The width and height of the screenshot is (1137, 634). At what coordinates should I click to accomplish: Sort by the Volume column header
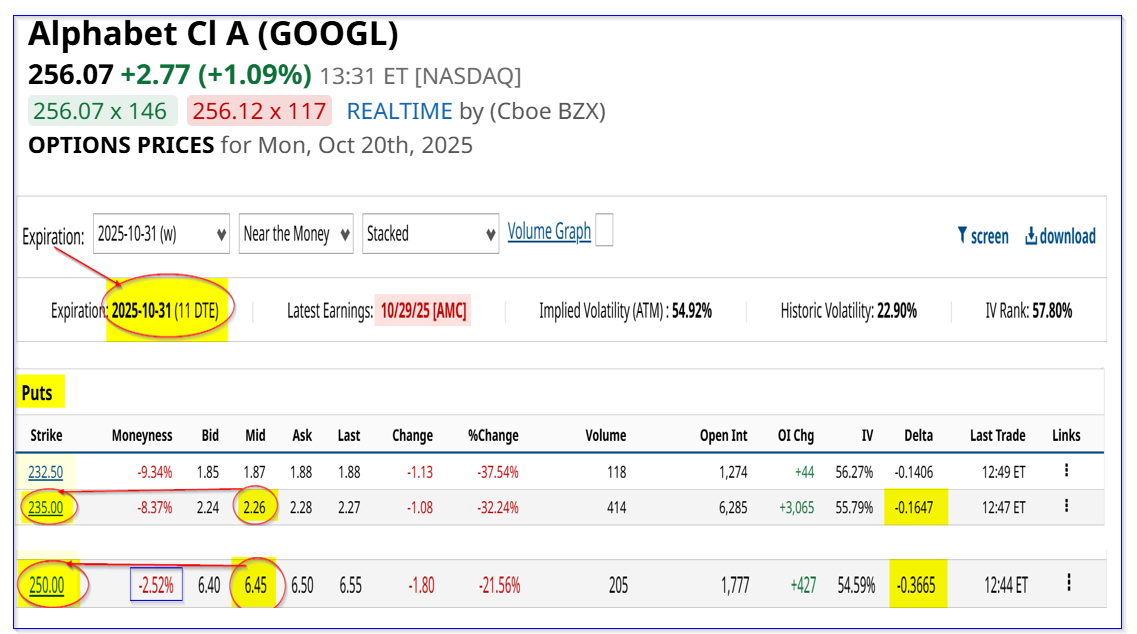point(605,435)
